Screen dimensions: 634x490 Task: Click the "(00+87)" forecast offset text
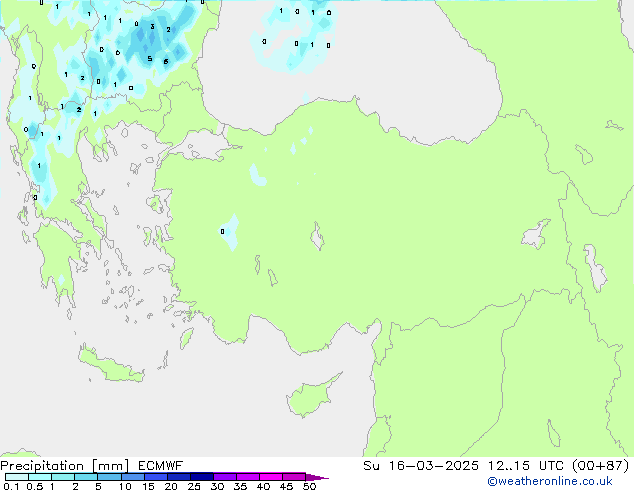[x=601, y=466]
